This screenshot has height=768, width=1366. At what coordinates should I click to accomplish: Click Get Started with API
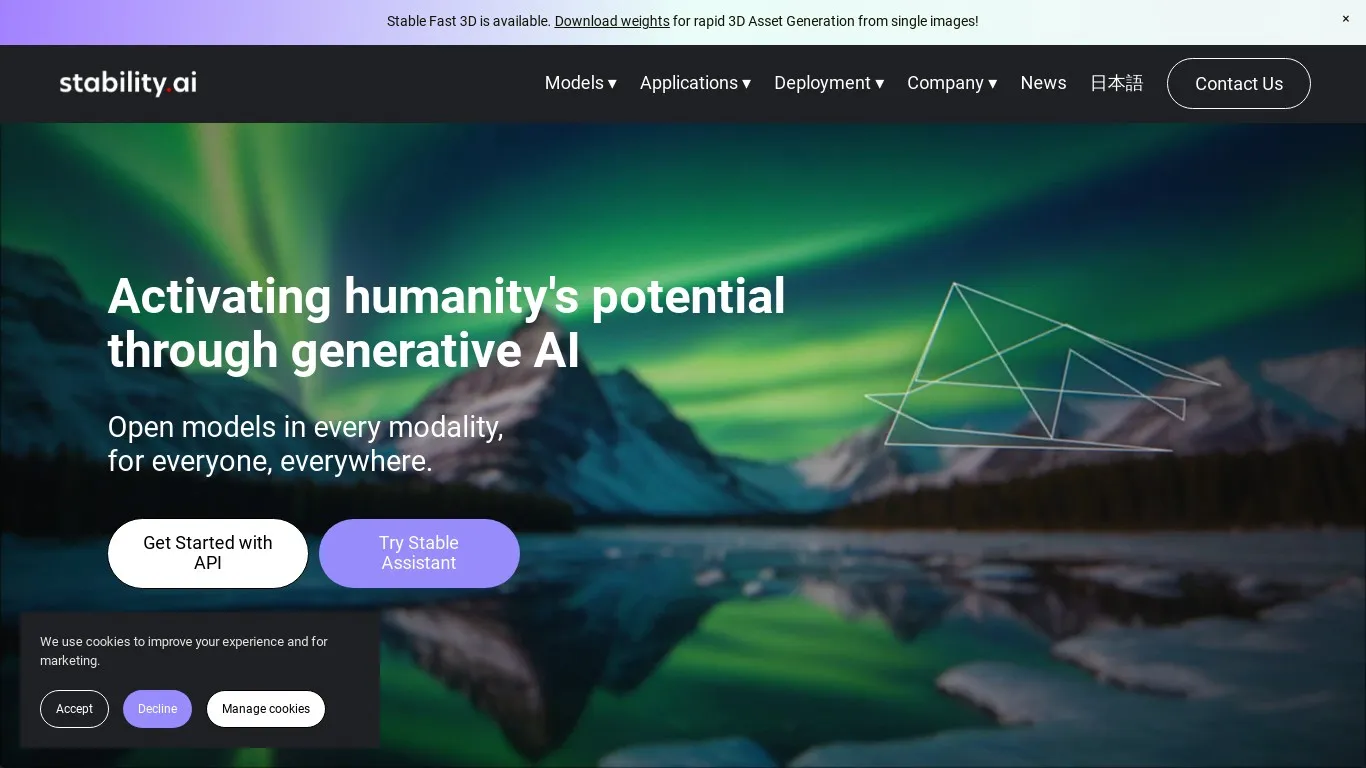pos(208,553)
